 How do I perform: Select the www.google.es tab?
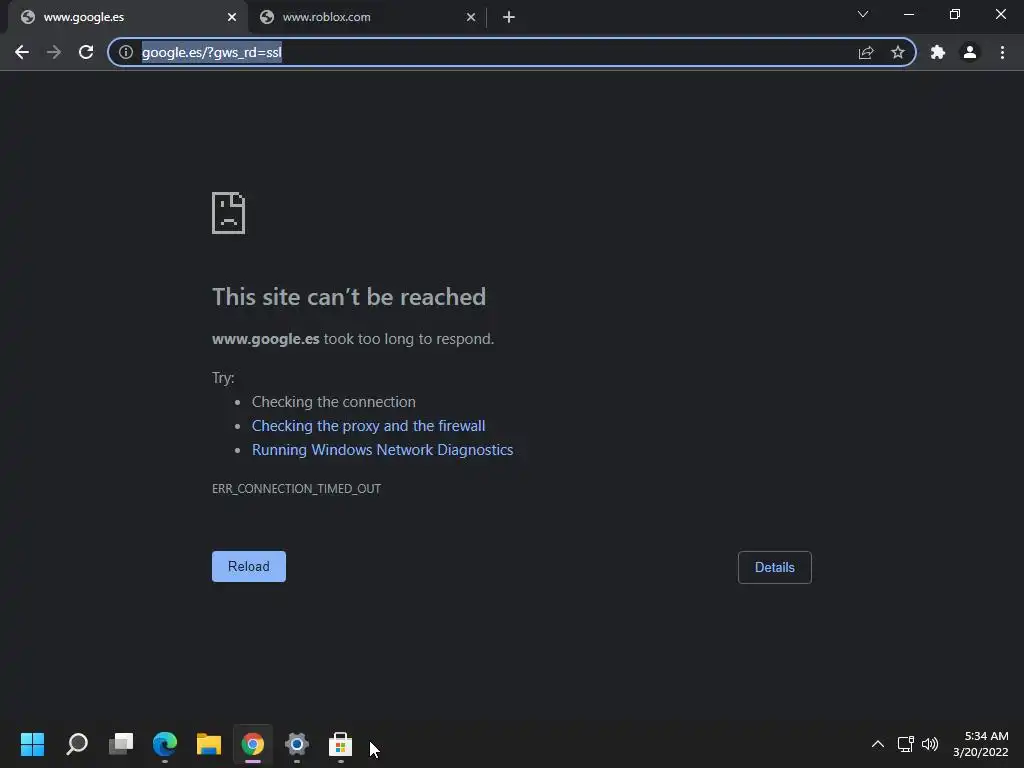click(127, 17)
